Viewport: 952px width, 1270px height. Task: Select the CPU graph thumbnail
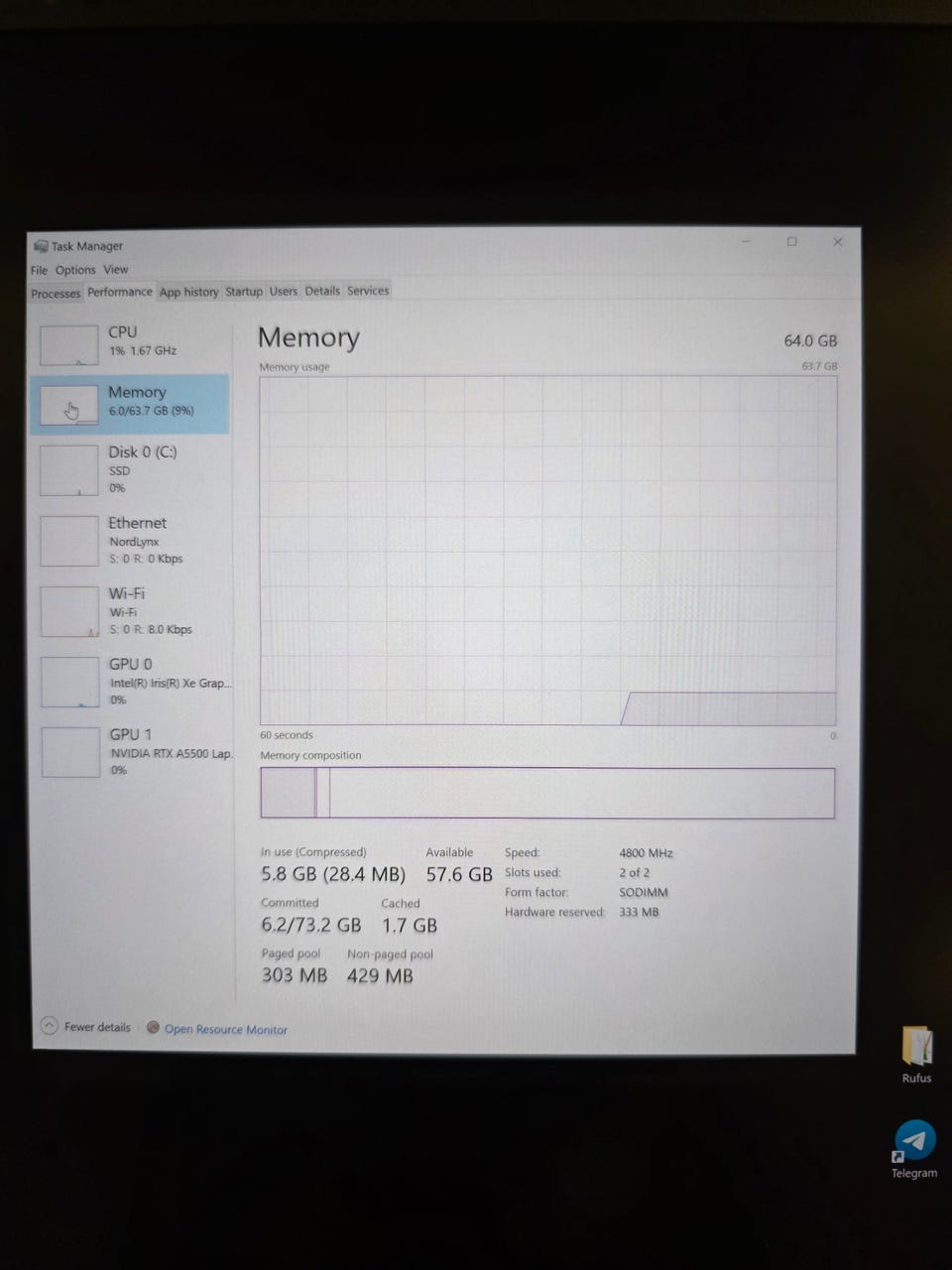click(68, 344)
